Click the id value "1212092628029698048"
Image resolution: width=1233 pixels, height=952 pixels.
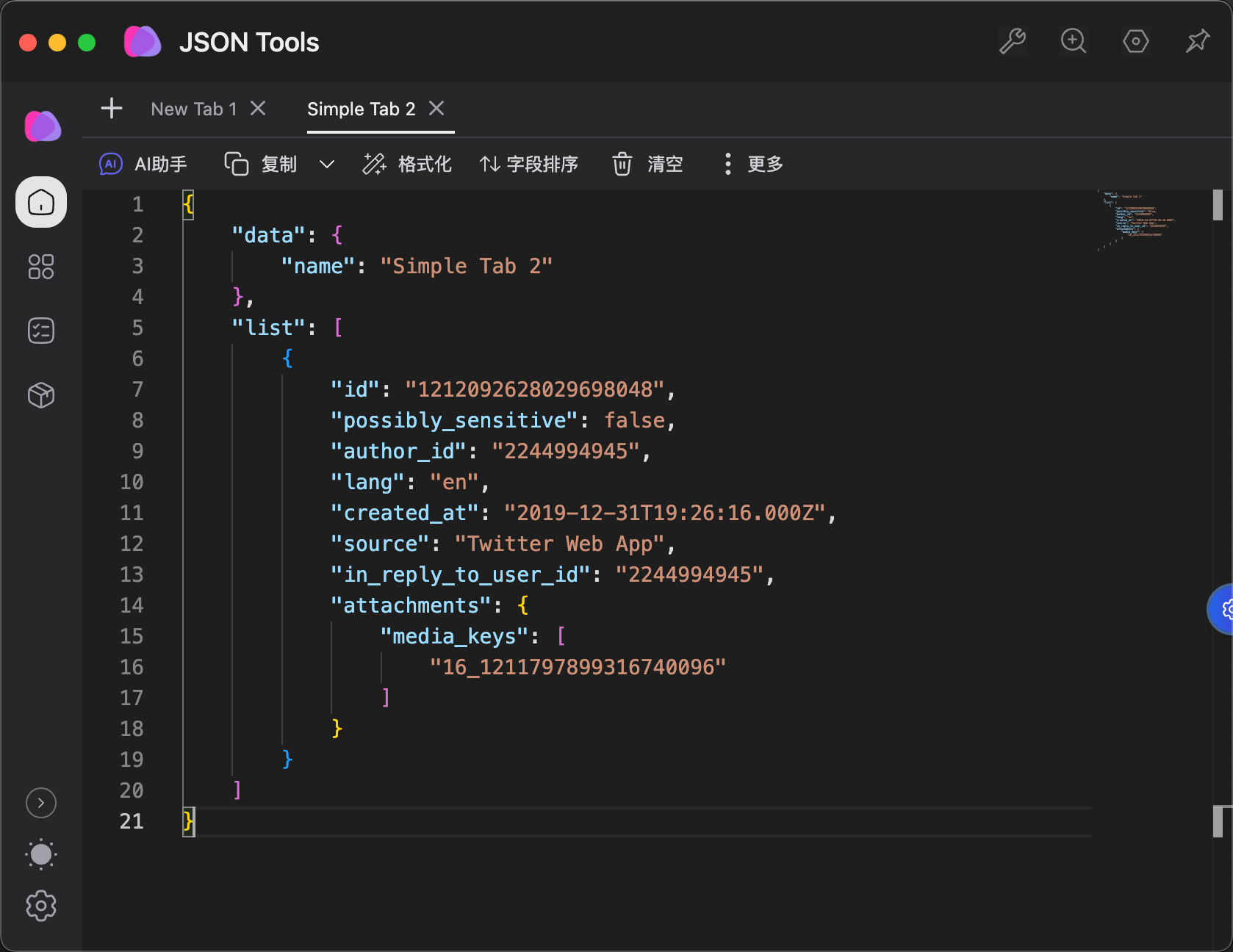pyautogui.click(x=534, y=389)
